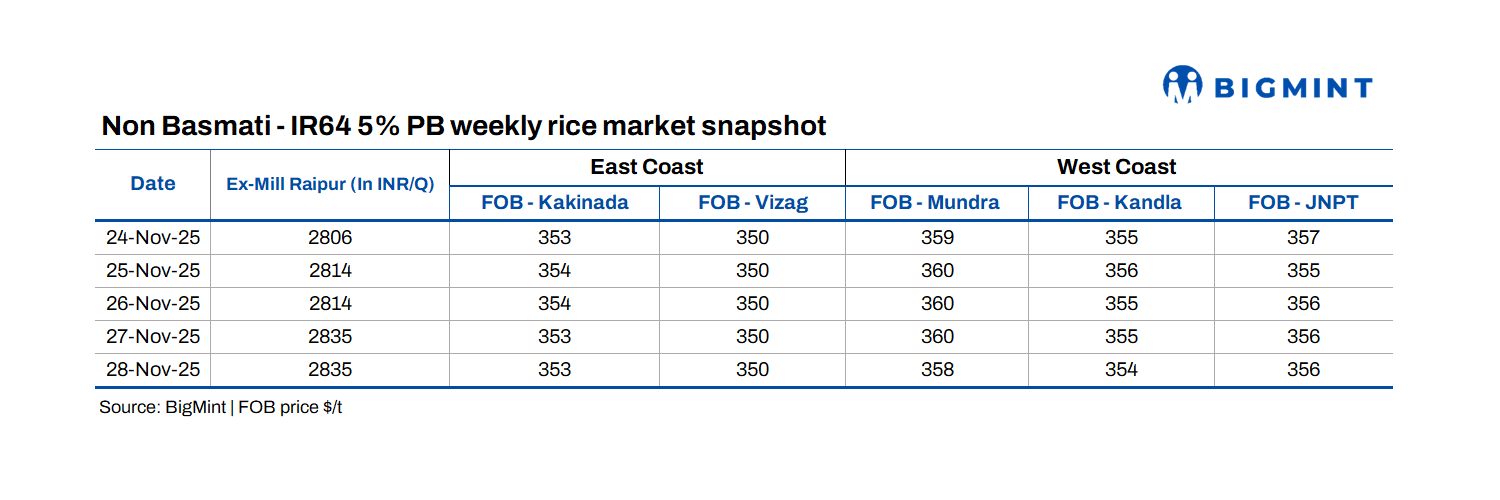This screenshot has width=1500, height=500.
Task: Click the table title heading text
Action: point(464,127)
